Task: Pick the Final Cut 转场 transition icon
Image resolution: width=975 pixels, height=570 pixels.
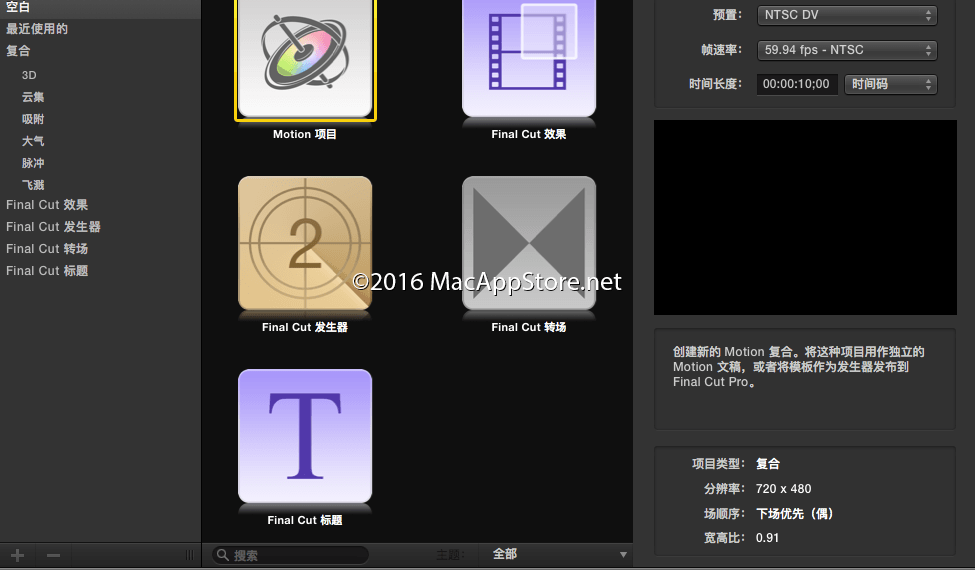Action: [x=529, y=243]
